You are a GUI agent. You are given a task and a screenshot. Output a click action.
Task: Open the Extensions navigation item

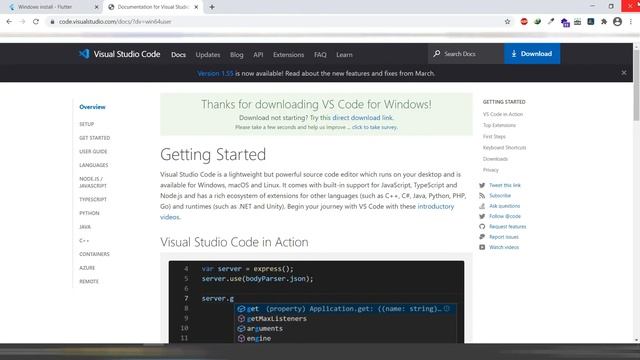click(x=289, y=55)
